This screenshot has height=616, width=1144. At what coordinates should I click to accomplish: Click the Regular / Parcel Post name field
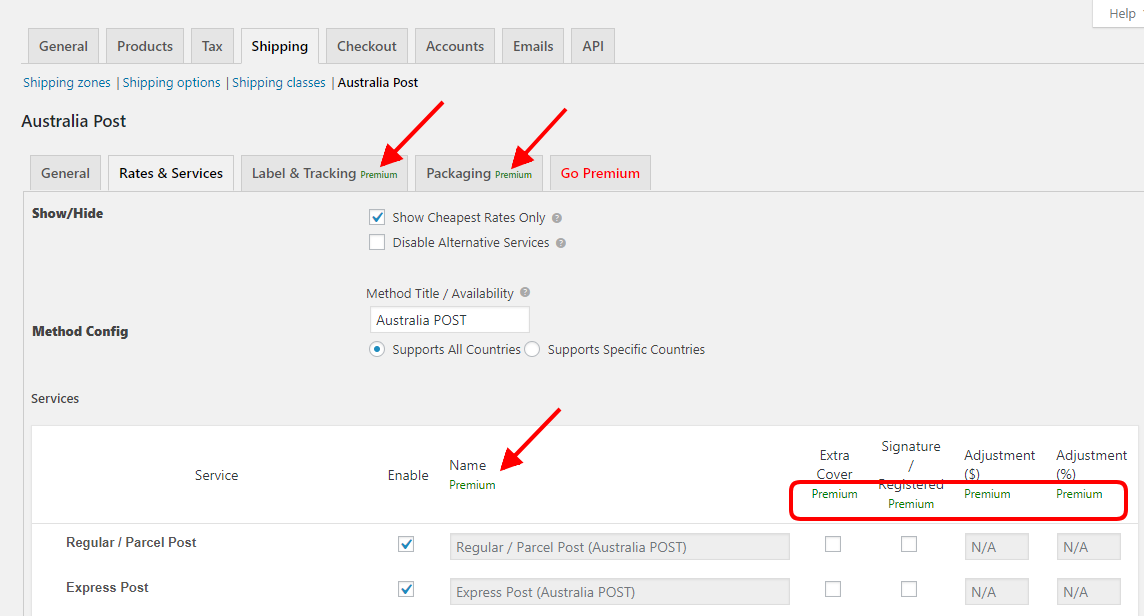[619, 547]
